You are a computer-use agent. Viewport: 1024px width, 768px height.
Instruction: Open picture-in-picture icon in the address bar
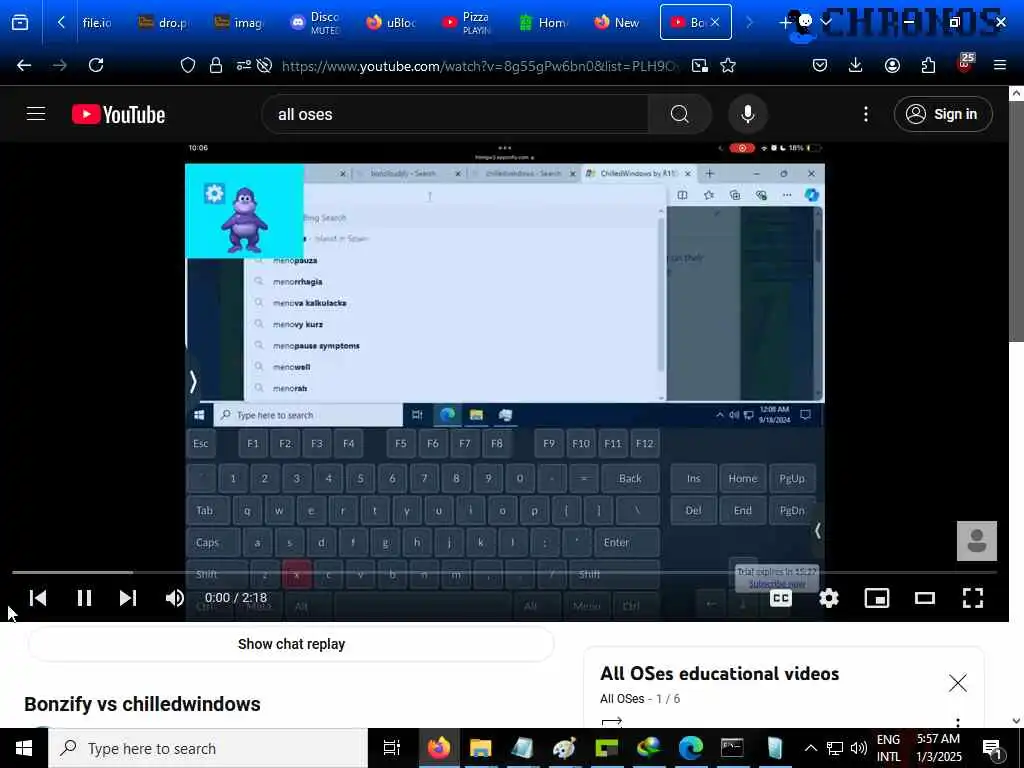699,65
